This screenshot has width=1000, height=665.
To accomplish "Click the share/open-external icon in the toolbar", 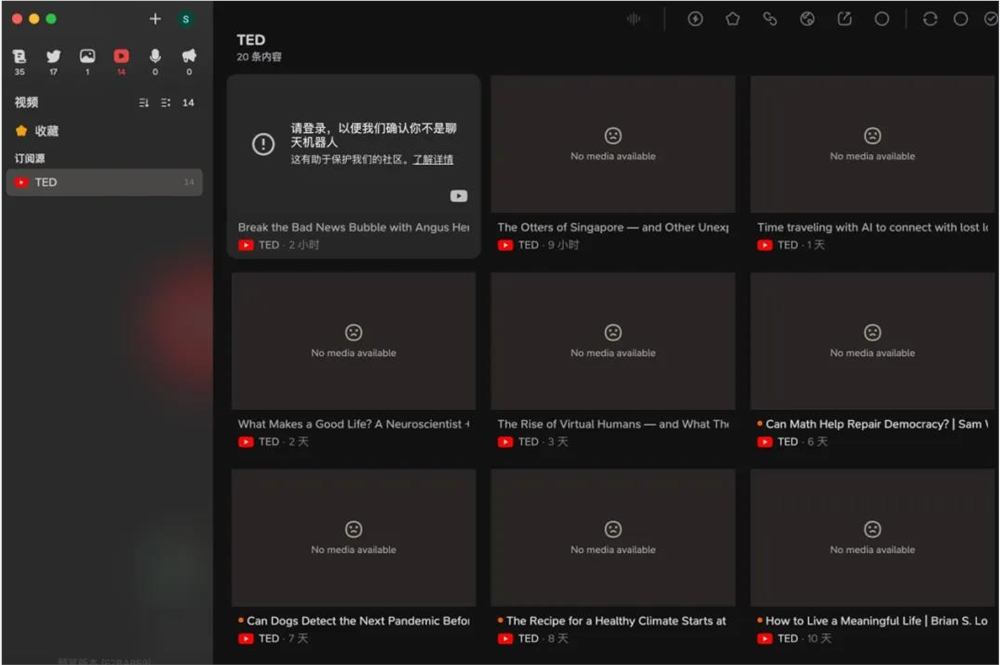I will (845, 18).
